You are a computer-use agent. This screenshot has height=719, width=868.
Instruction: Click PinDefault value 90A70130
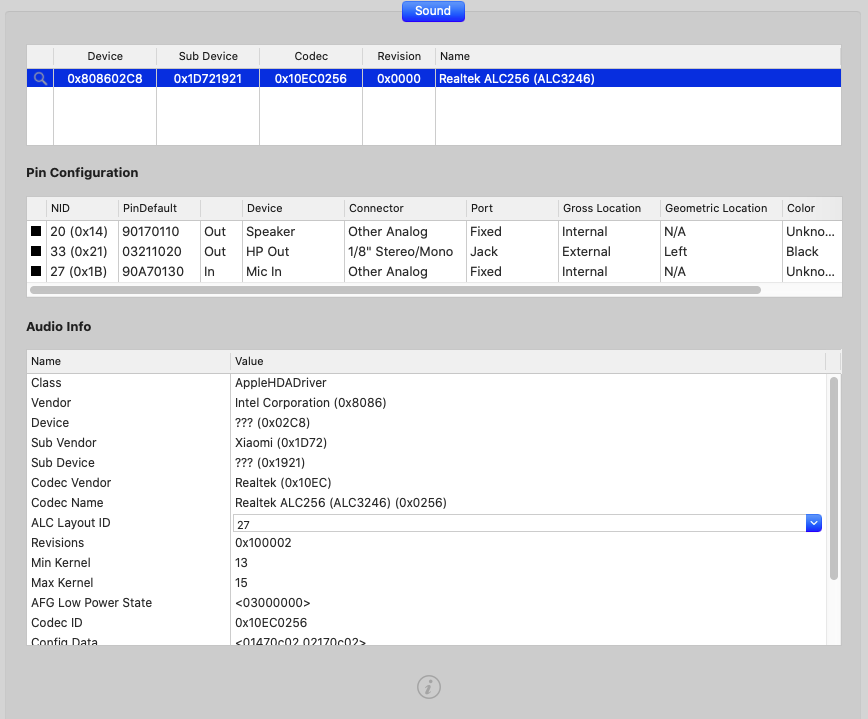[x=153, y=271]
